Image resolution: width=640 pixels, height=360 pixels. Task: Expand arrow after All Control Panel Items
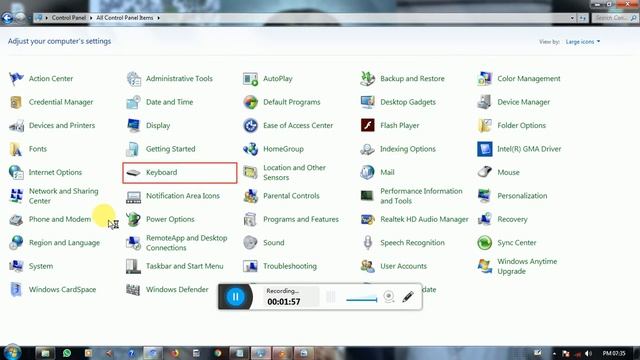tap(158, 18)
